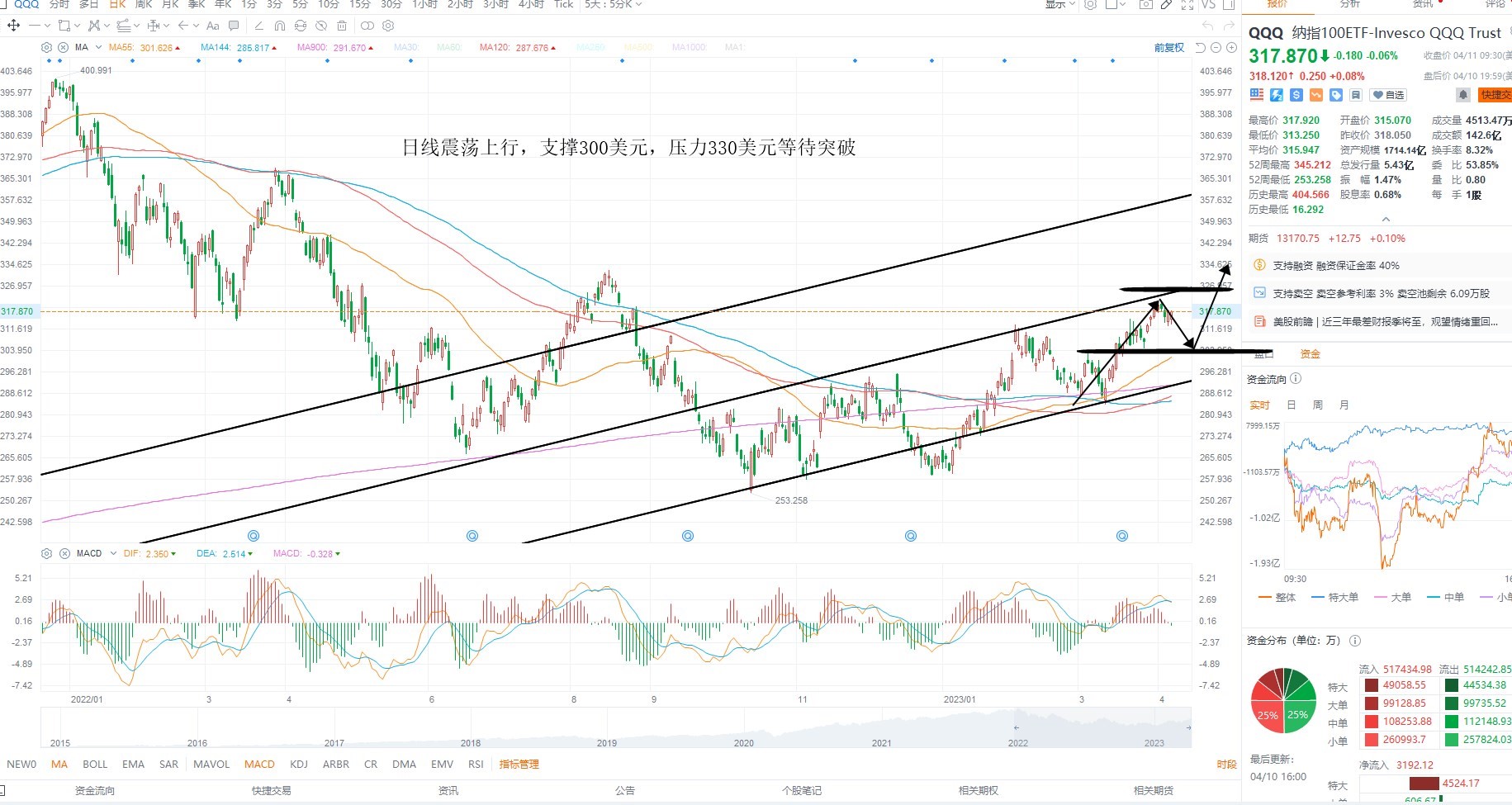Click 资金流向 info circle icon
The image size is (1512, 805).
1296,379
